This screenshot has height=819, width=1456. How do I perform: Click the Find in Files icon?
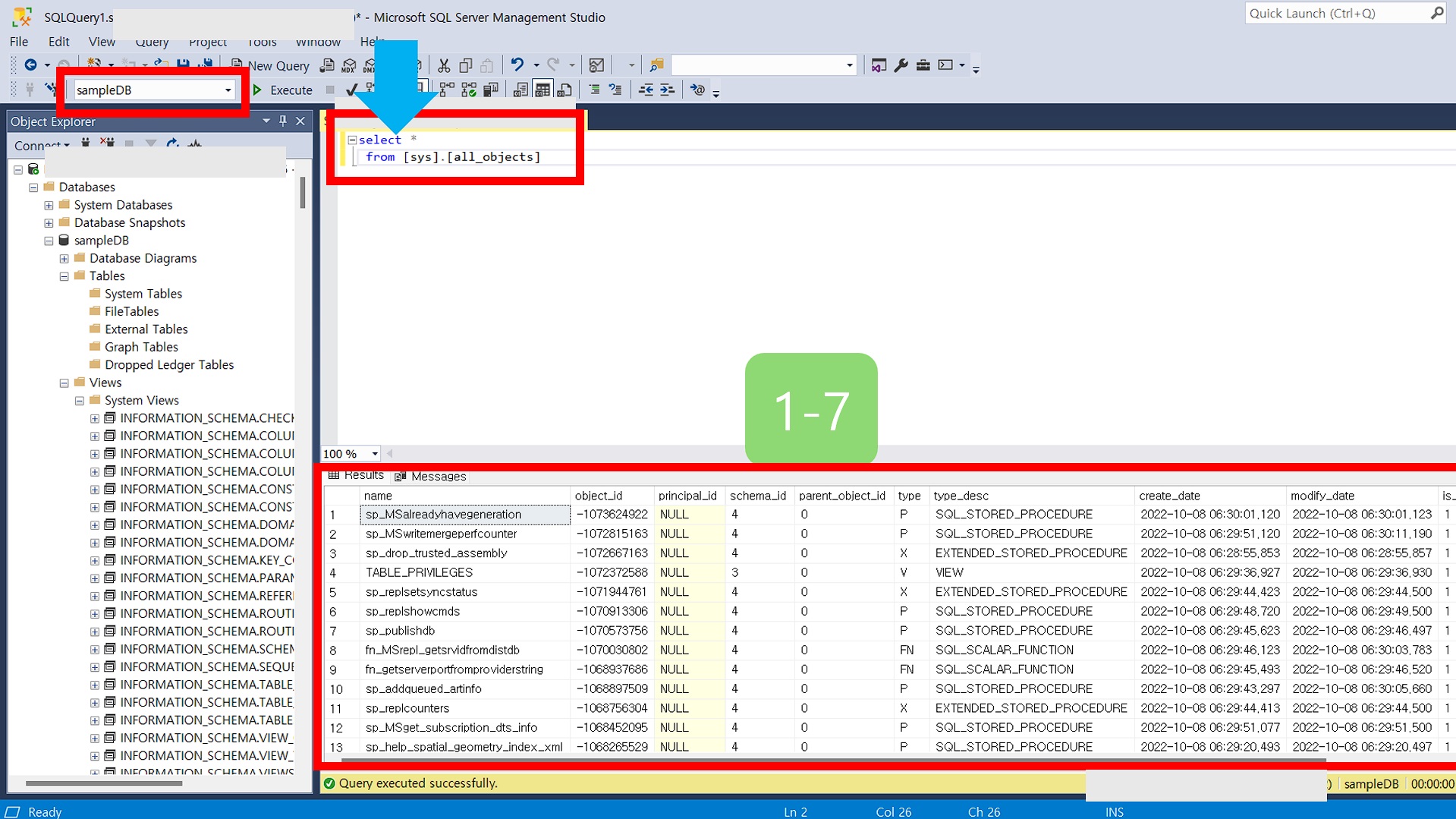click(656, 65)
